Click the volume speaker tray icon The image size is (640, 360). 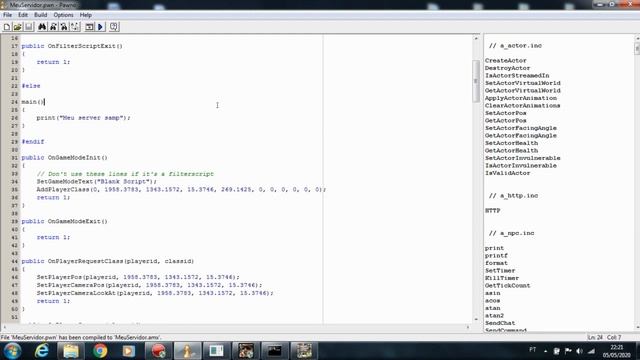(x=580, y=351)
